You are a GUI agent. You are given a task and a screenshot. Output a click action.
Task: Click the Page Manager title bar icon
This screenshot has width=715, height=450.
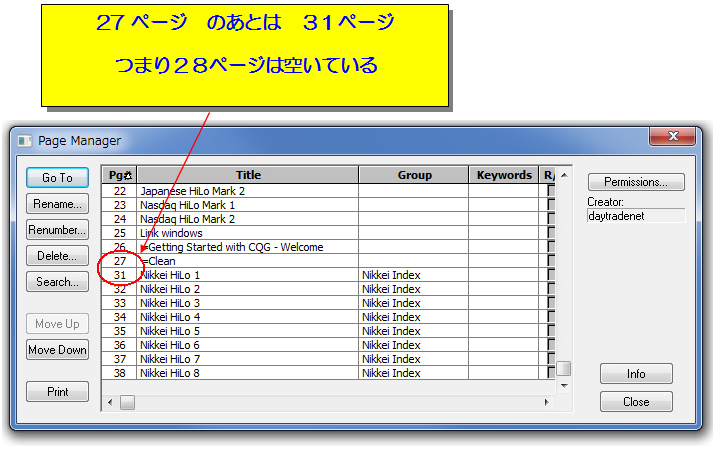25,141
